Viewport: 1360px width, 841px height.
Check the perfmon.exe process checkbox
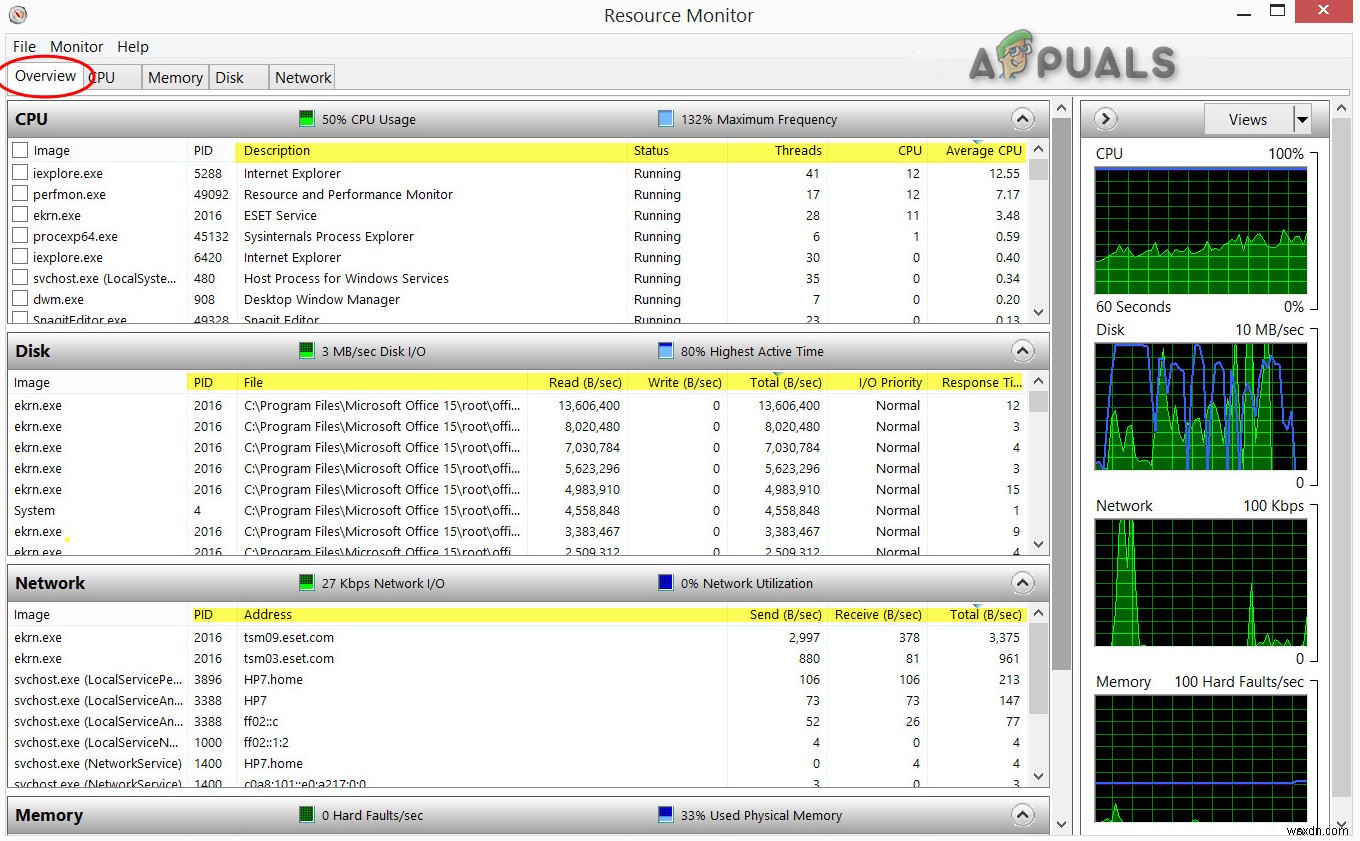[18, 193]
